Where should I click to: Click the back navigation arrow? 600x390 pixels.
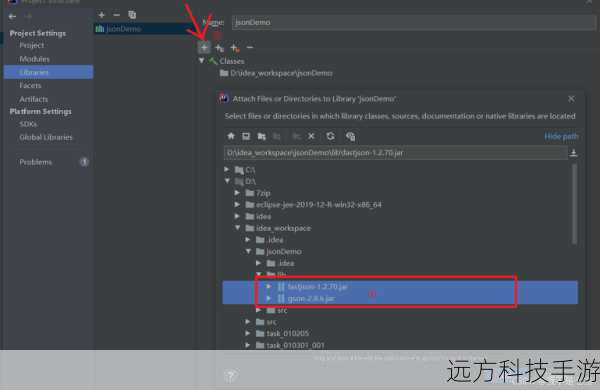(x=12, y=16)
